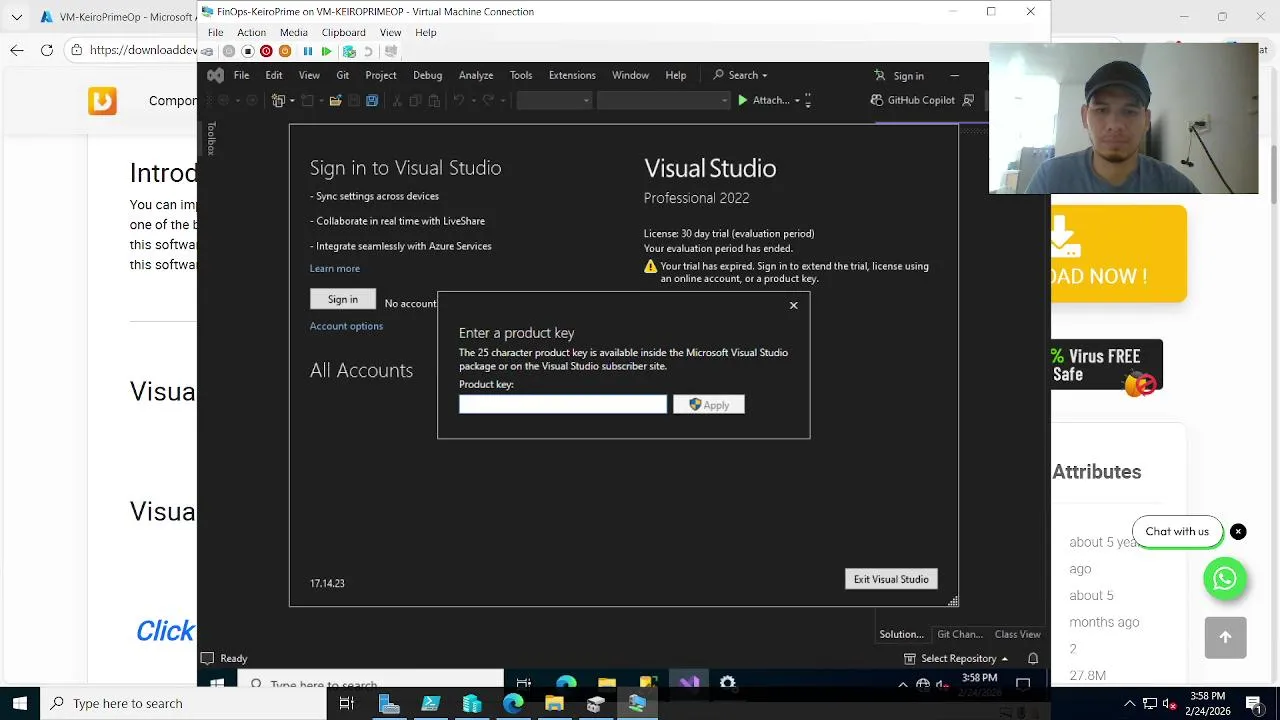Click the VM Connection Turn Off stop icon
The height and width of the screenshot is (720, 1280).
point(248,51)
